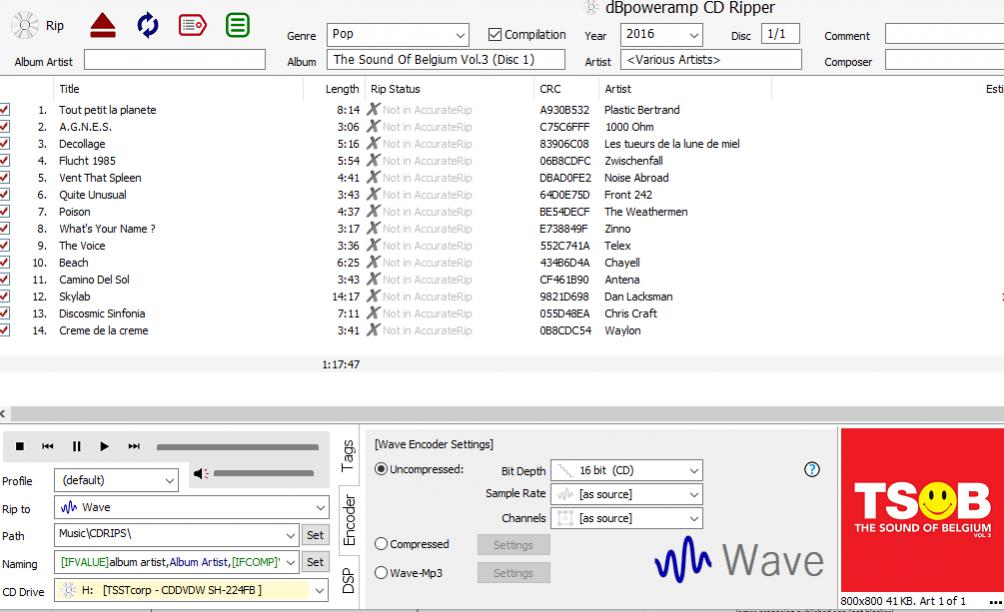This screenshot has height=612, width=1004.
Task: Toggle the Compilation checkbox
Action: click(495, 35)
